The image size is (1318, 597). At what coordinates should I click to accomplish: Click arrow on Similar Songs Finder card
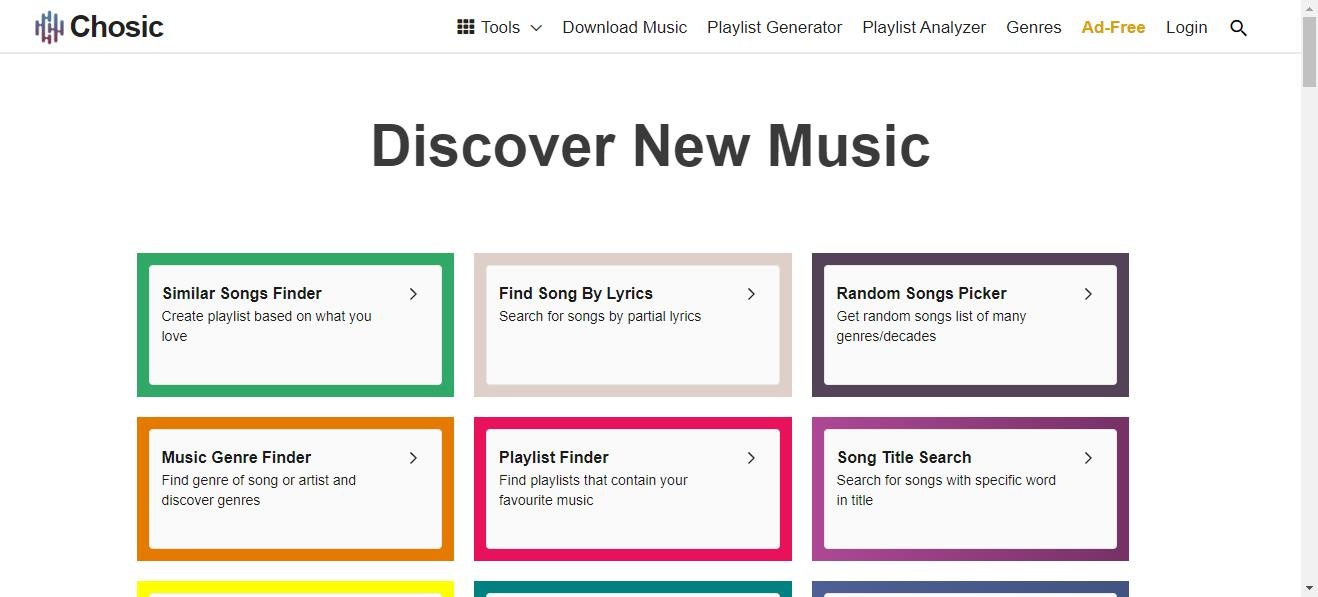[413, 293]
